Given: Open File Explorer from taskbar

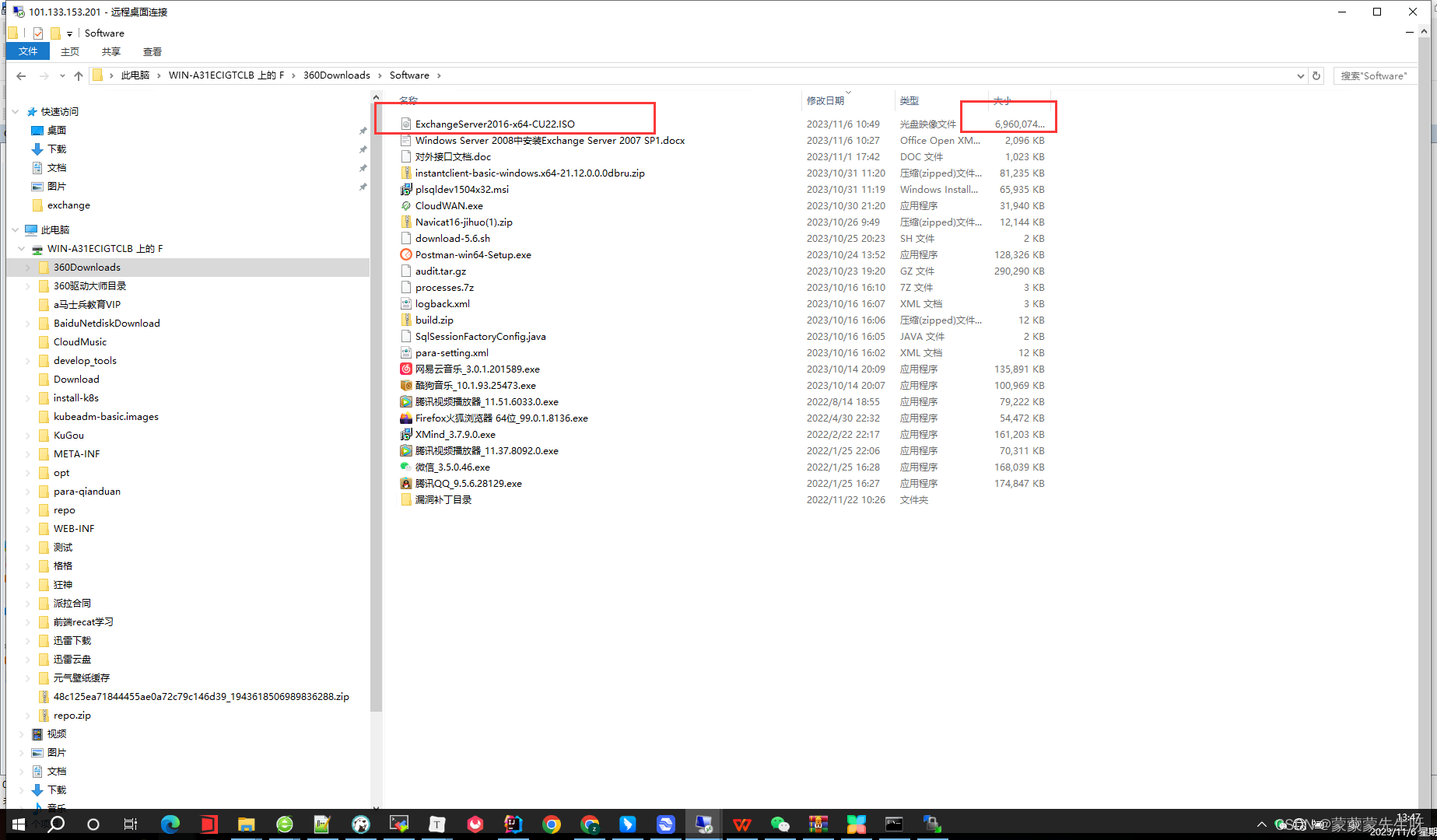Looking at the screenshot, I should pos(246,824).
